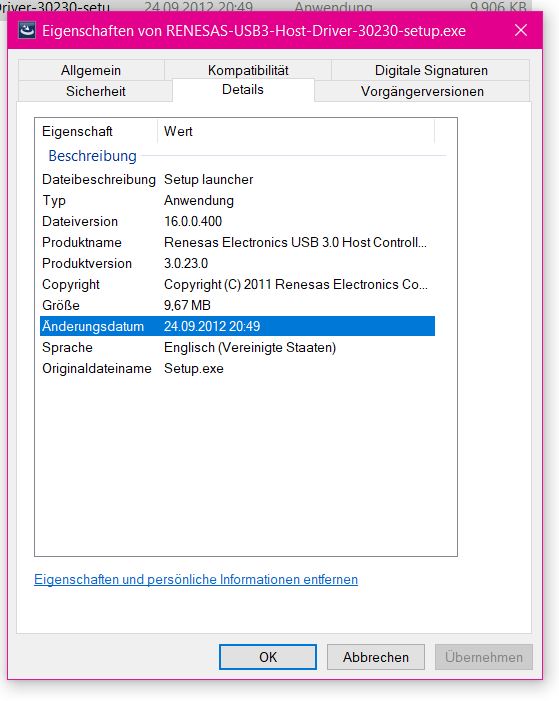Select the Dateibeschreibung row
Image resolution: width=559 pixels, height=701 pixels.
tap(237, 179)
